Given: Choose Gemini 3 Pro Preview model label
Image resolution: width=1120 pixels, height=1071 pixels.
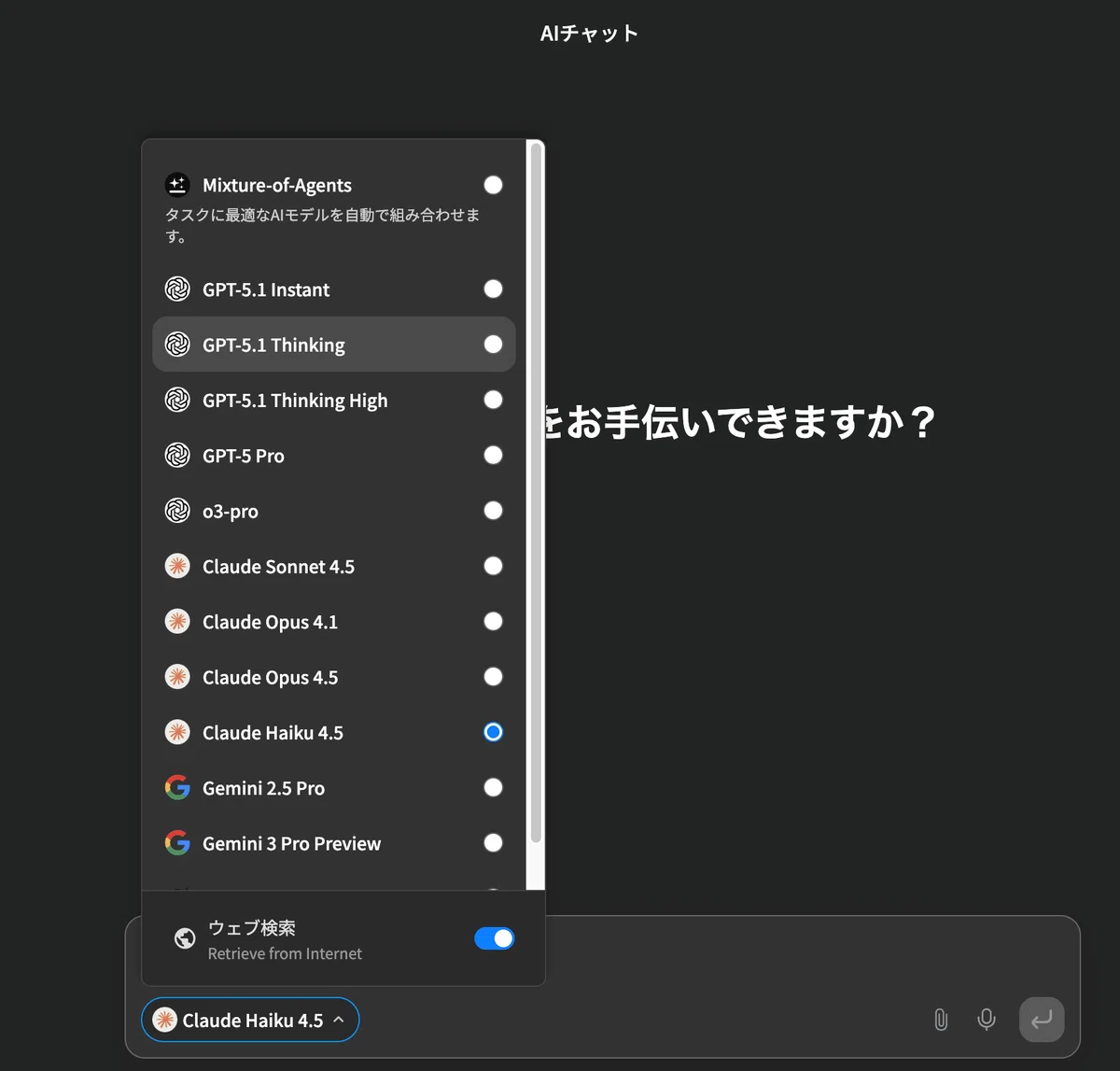Looking at the screenshot, I should (291, 844).
